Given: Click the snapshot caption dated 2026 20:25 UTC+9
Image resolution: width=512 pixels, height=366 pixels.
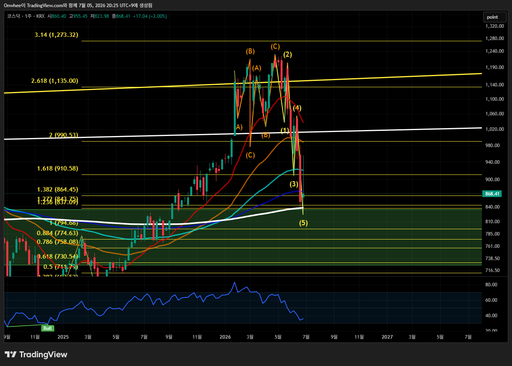Looking at the screenshot, I should click(x=78, y=6).
